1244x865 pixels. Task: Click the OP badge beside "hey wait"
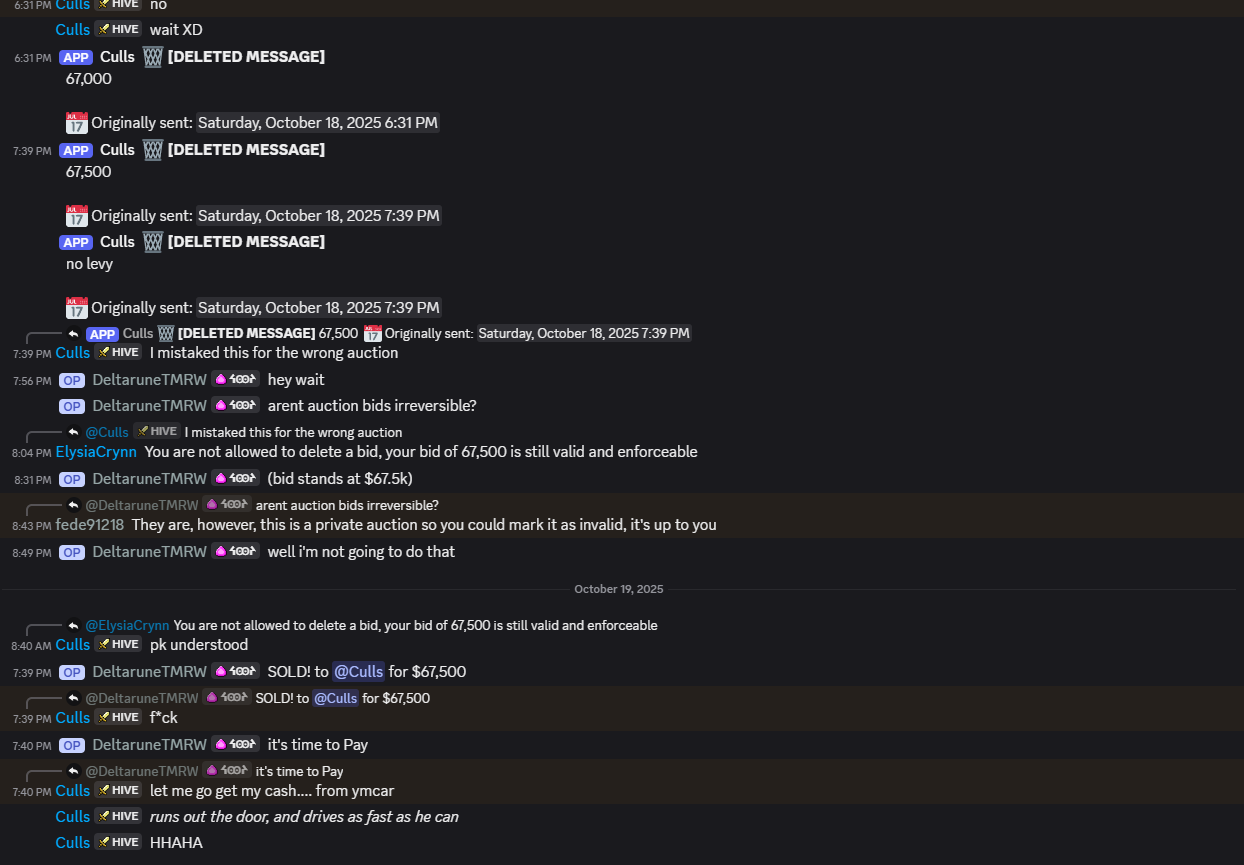point(72,380)
